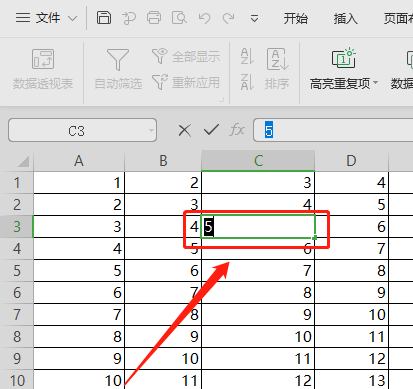The height and width of the screenshot is (389, 413).
Task: Click the Save icon in quick toolbar
Action: click(x=104, y=18)
